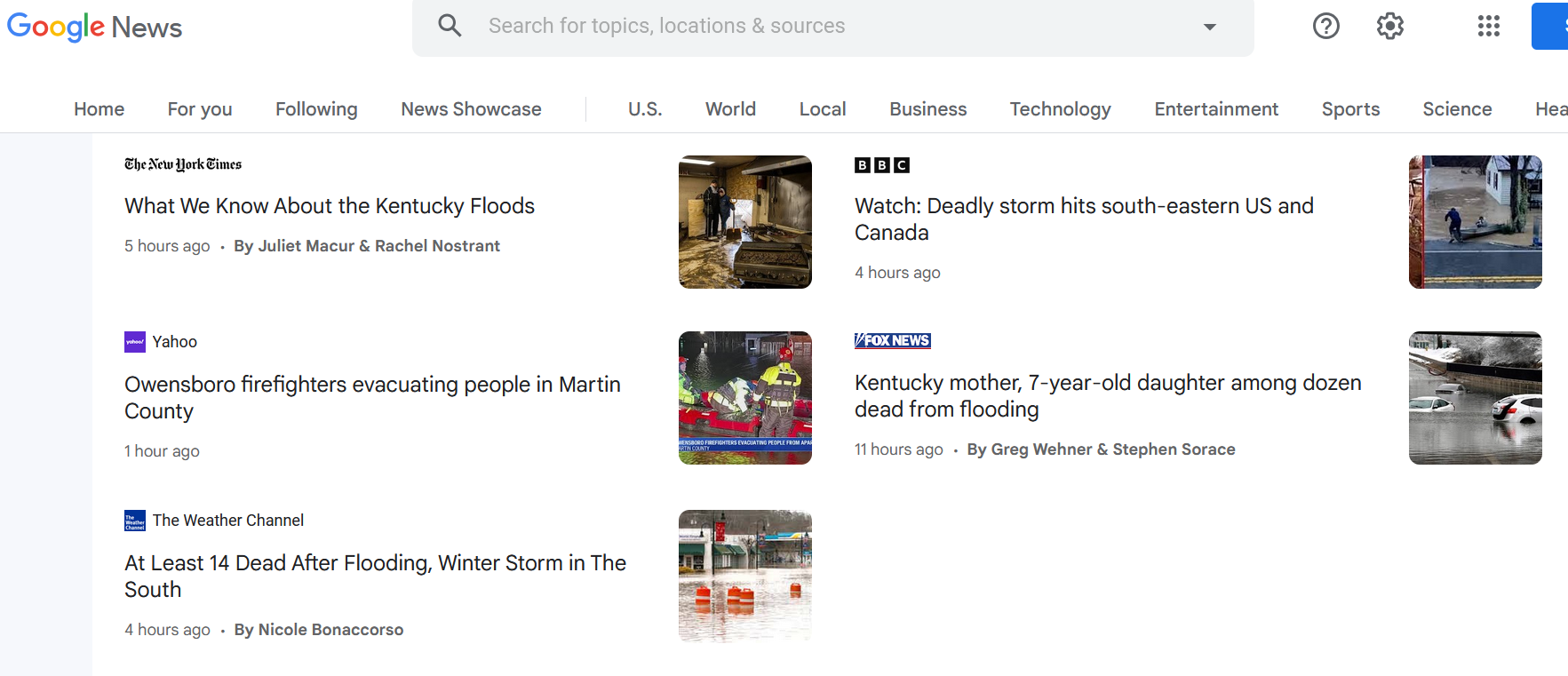Click The New York Times source logo
1568x676 pixels.
[x=183, y=164]
